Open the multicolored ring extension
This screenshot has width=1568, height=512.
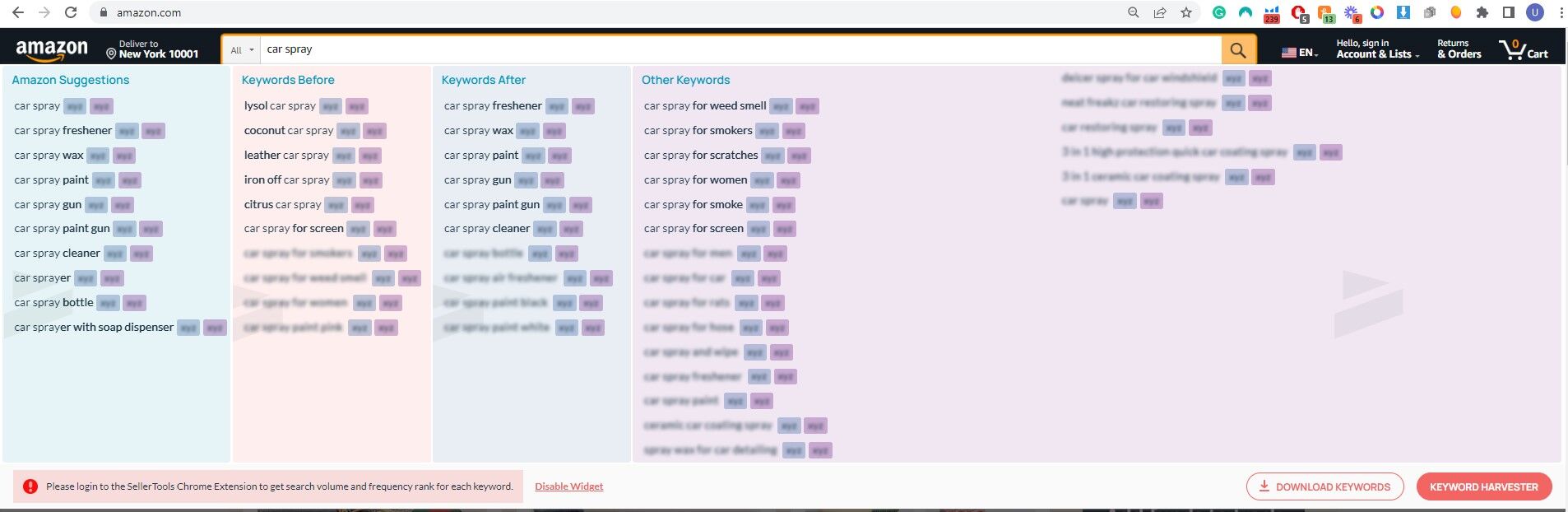(x=1377, y=12)
